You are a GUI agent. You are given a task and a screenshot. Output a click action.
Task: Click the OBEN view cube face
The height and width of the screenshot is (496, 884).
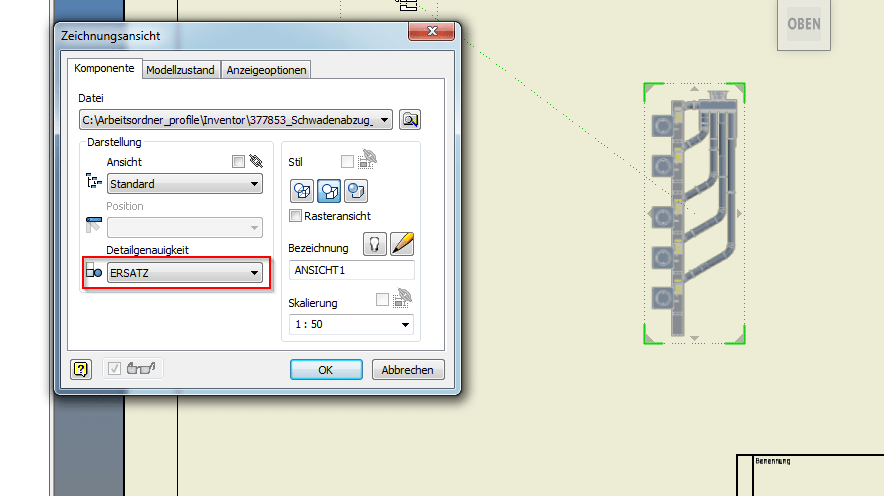click(804, 24)
